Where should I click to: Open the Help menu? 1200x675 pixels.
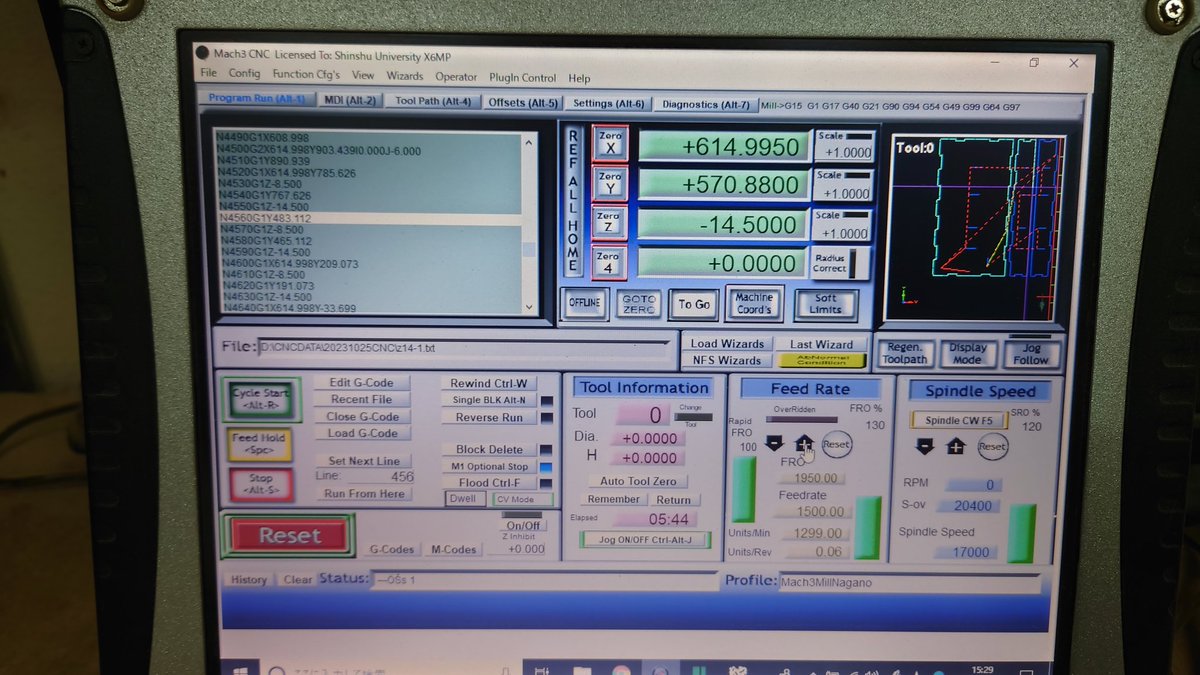(x=579, y=78)
